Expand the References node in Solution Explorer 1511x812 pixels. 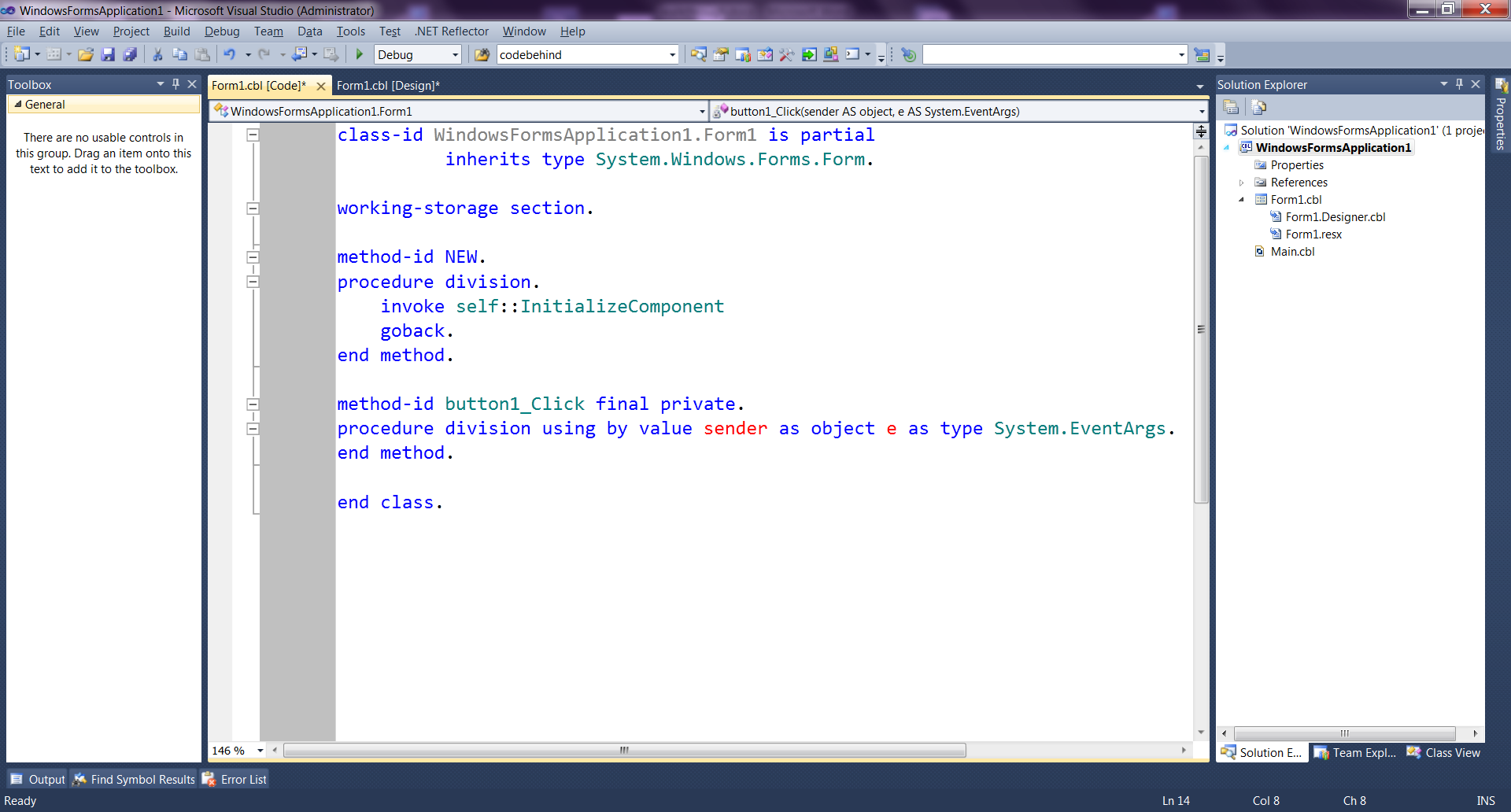pos(1242,183)
